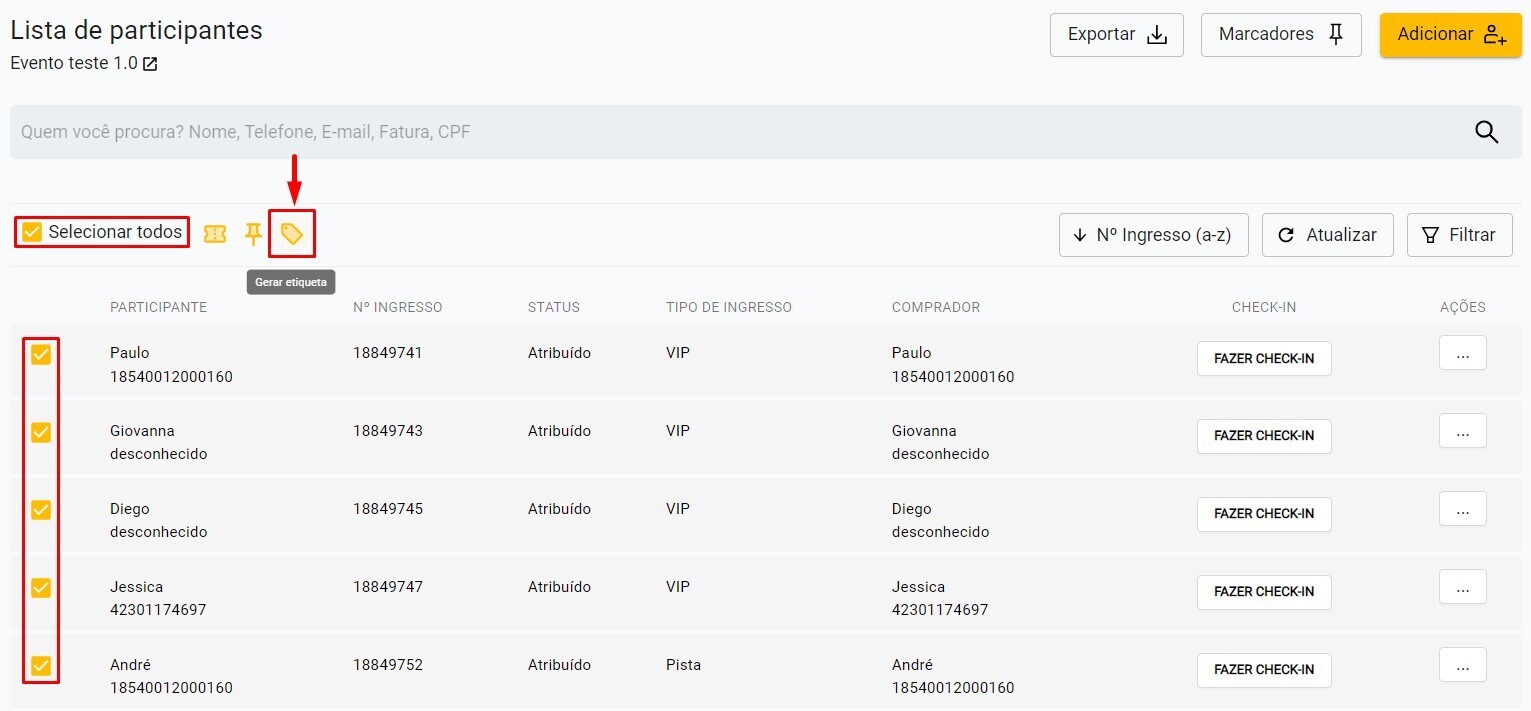Open the Marcadores menu
The image size is (1531, 711).
(x=1280, y=35)
